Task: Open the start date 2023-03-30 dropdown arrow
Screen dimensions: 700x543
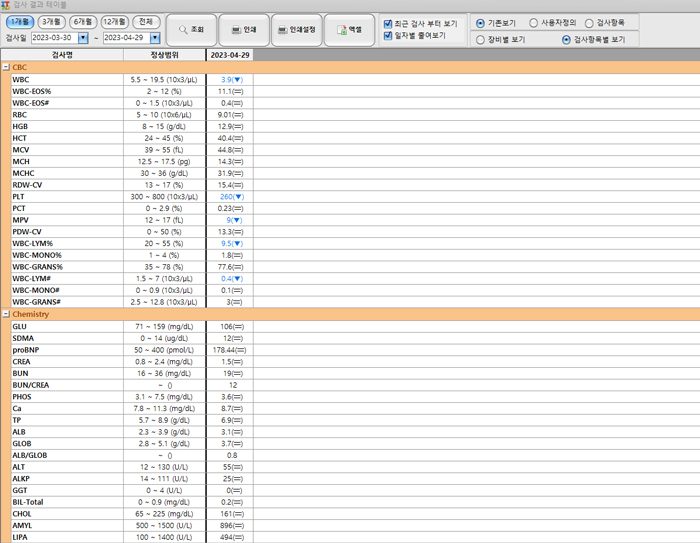Action: coord(83,38)
